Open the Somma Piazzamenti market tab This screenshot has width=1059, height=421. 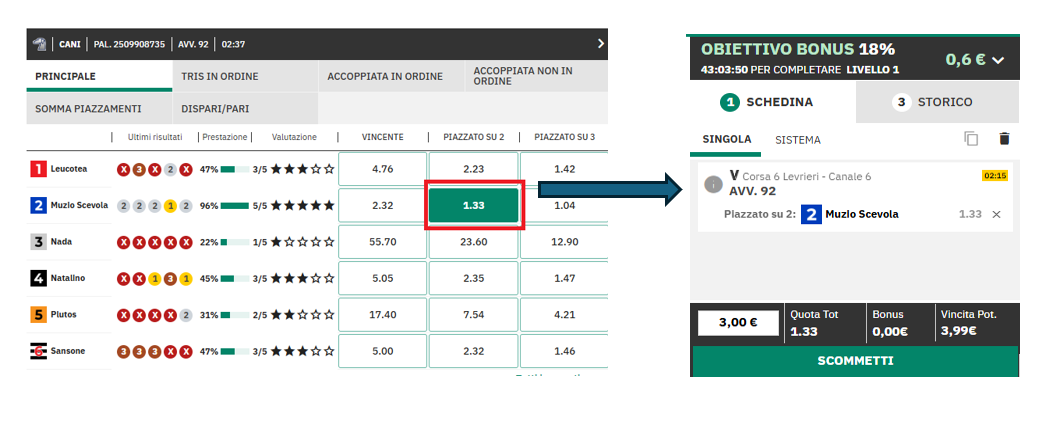coord(88,108)
